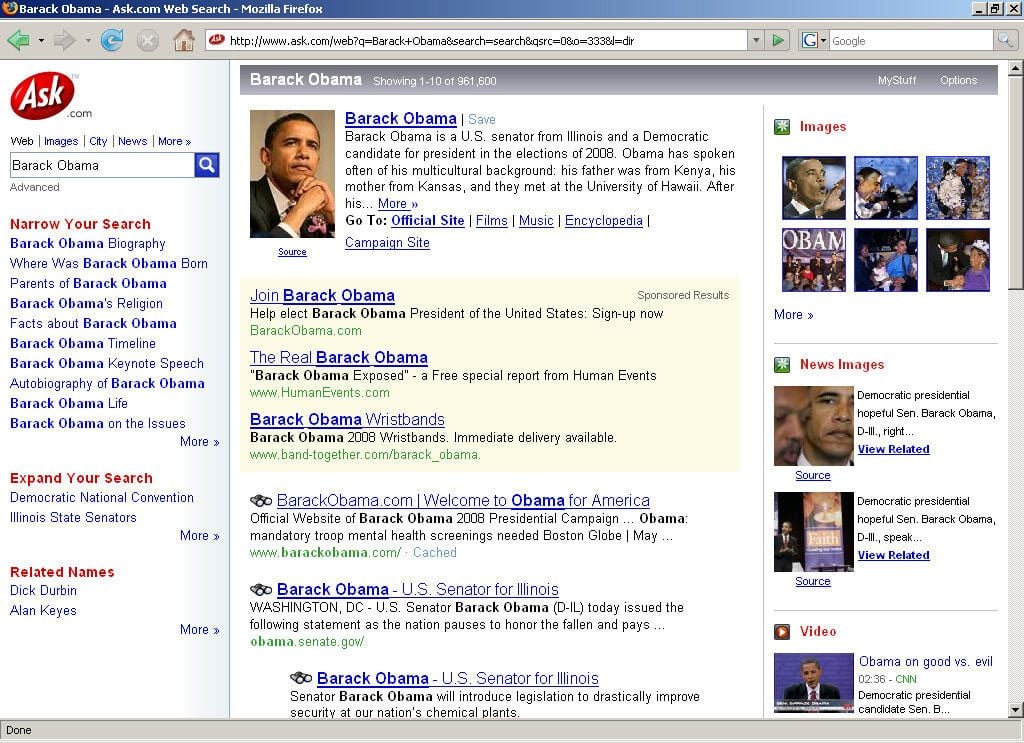The width and height of the screenshot is (1024, 743).
Task: Expand More in Barack Obama description
Action: [398, 204]
